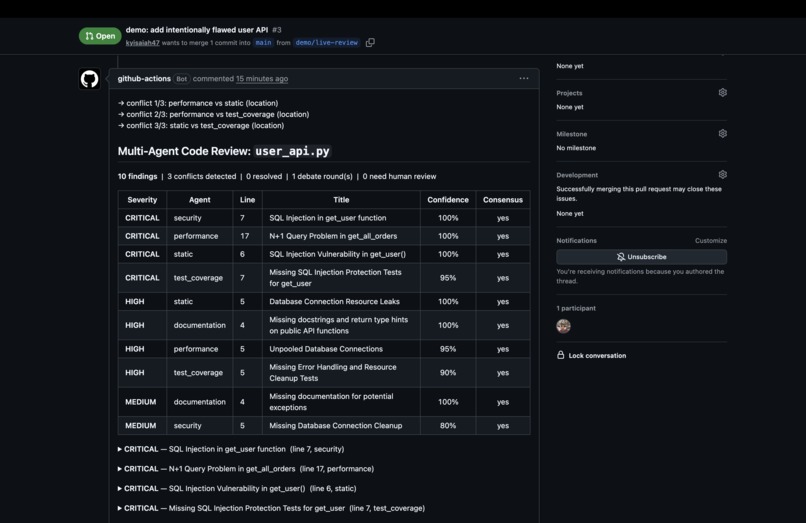Select 'Missing docstrings and return type hints' cell
This screenshot has width=806, height=523.
pyautogui.click(x=341, y=325)
